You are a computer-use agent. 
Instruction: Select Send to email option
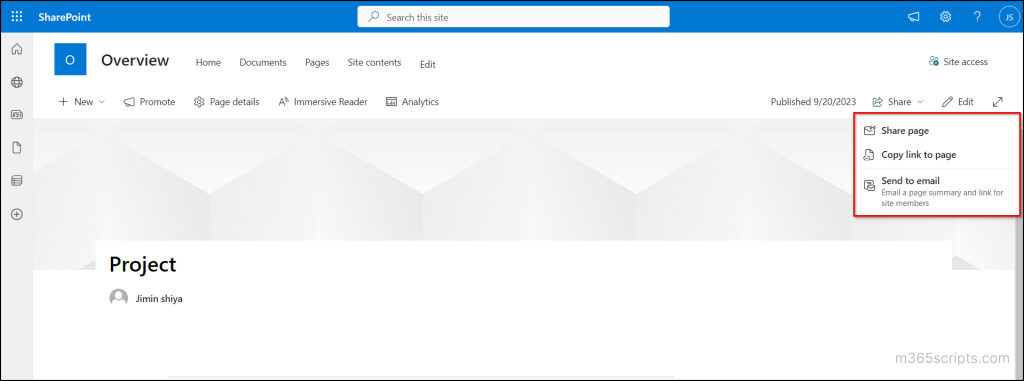(x=937, y=191)
